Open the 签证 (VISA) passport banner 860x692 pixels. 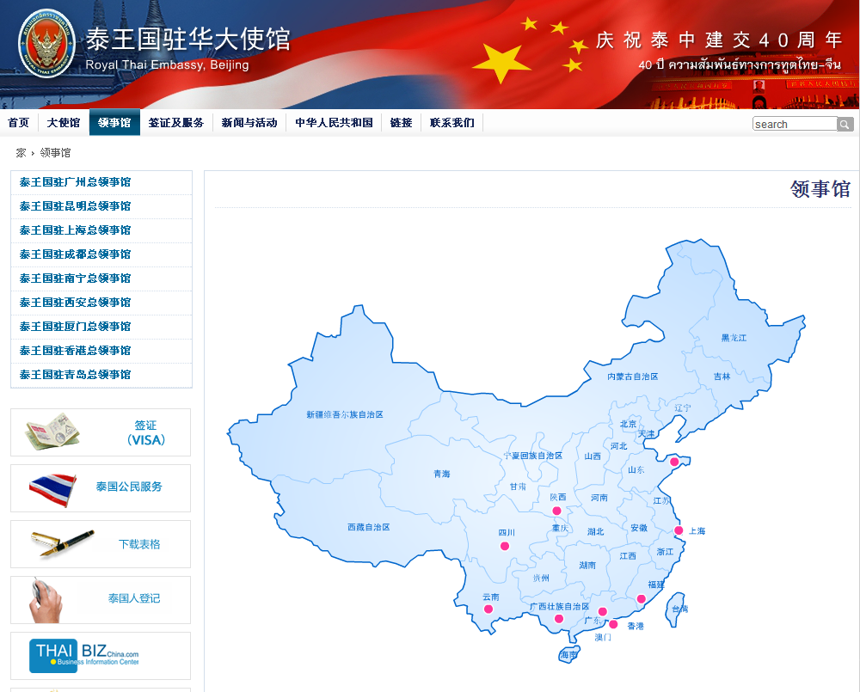[100, 432]
